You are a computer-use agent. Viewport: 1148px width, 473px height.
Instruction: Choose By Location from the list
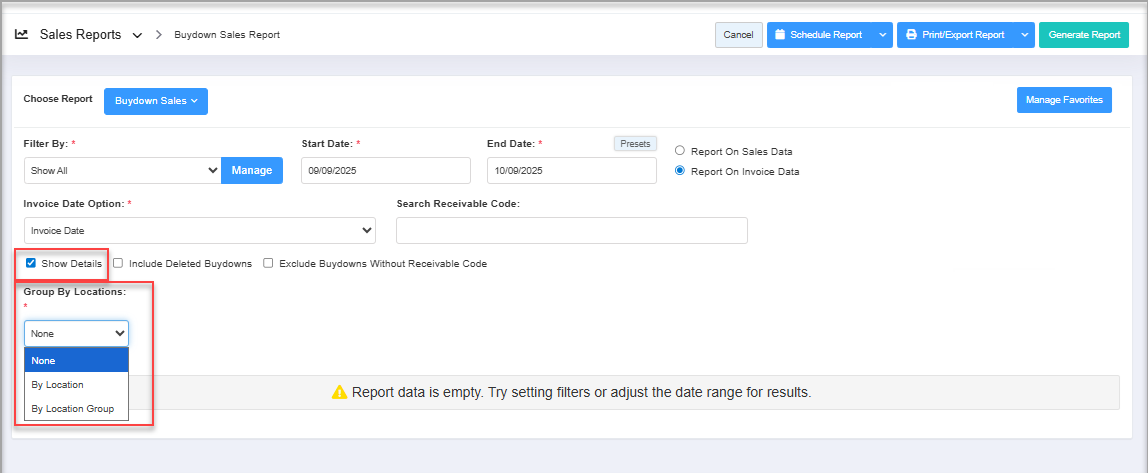(x=58, y=385)
